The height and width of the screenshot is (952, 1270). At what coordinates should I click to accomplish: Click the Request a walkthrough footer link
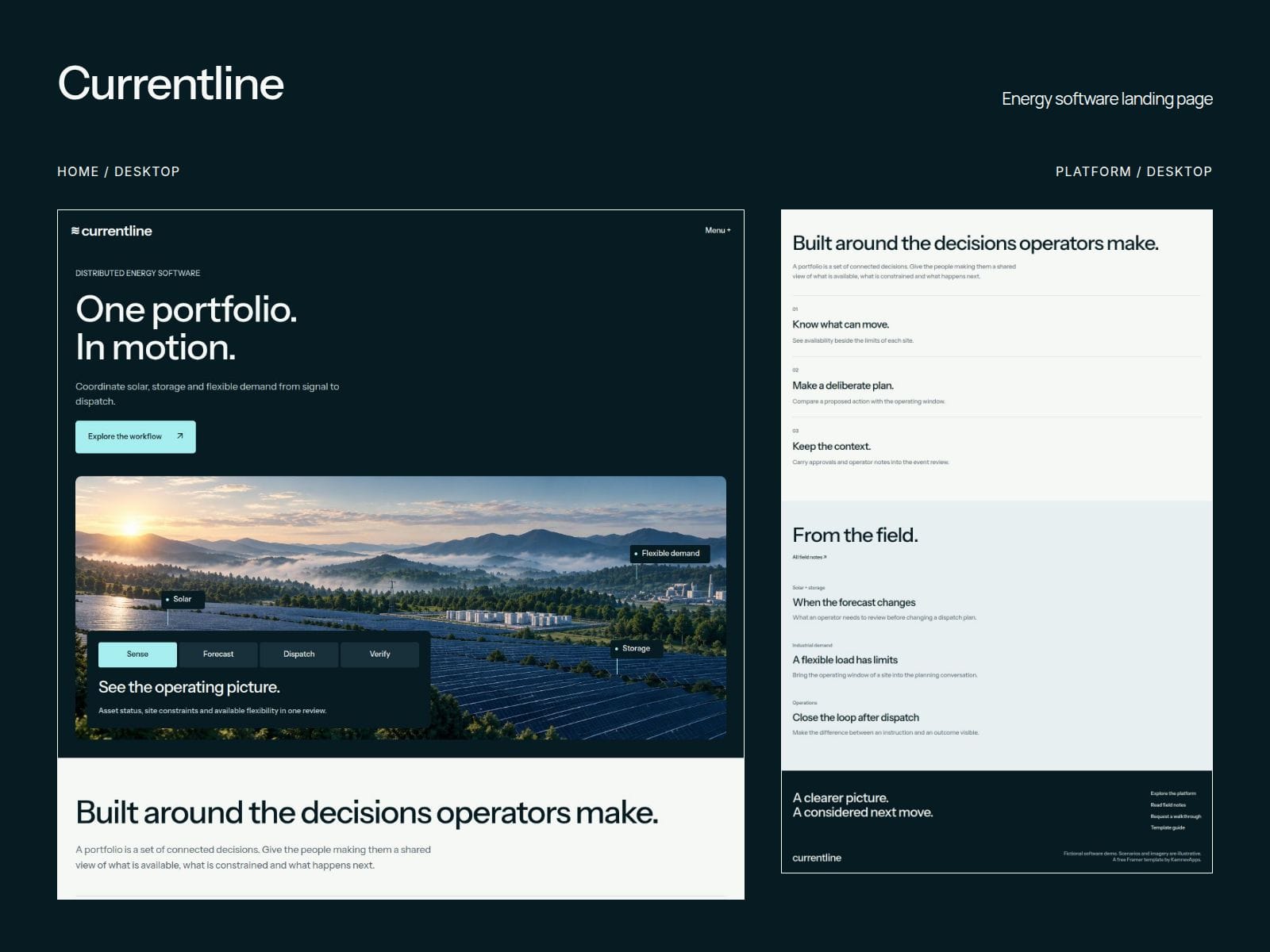pyautogui.click(x=1176, y=816)
